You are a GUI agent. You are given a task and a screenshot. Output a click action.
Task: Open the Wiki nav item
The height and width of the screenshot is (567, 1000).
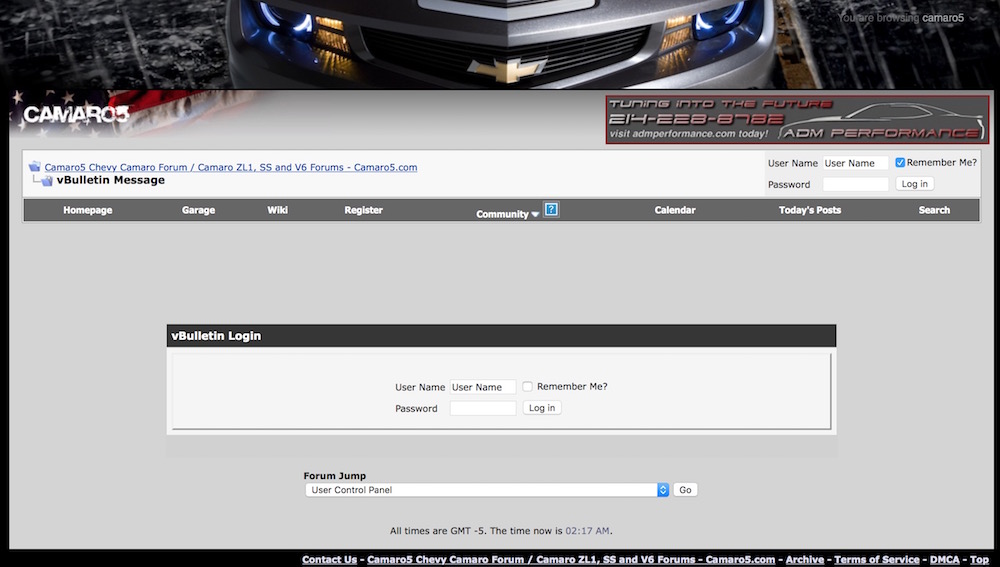pyautogui.click(x=277, y=210)
